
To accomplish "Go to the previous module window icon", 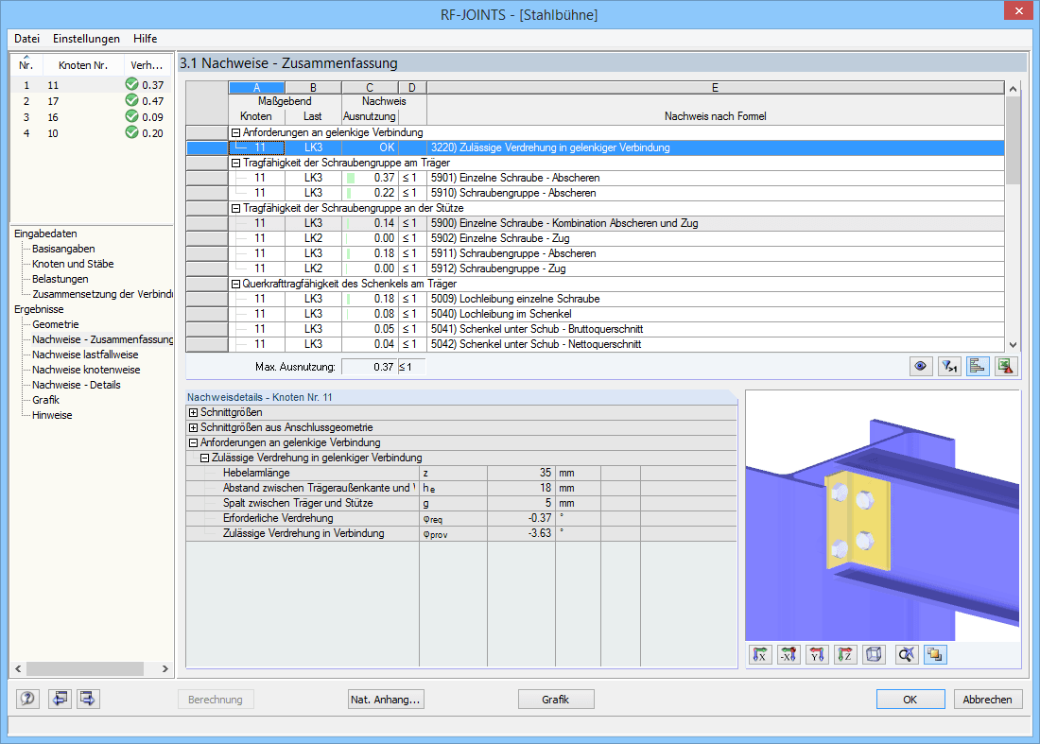I will pos(60,699).
